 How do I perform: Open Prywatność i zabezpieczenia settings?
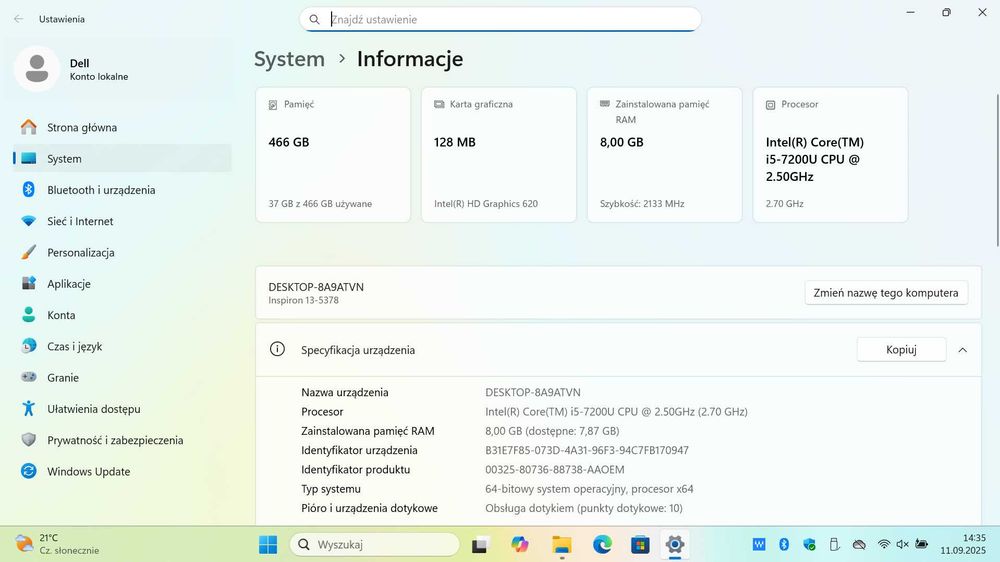pyautogui.click(x=122, y=440)
